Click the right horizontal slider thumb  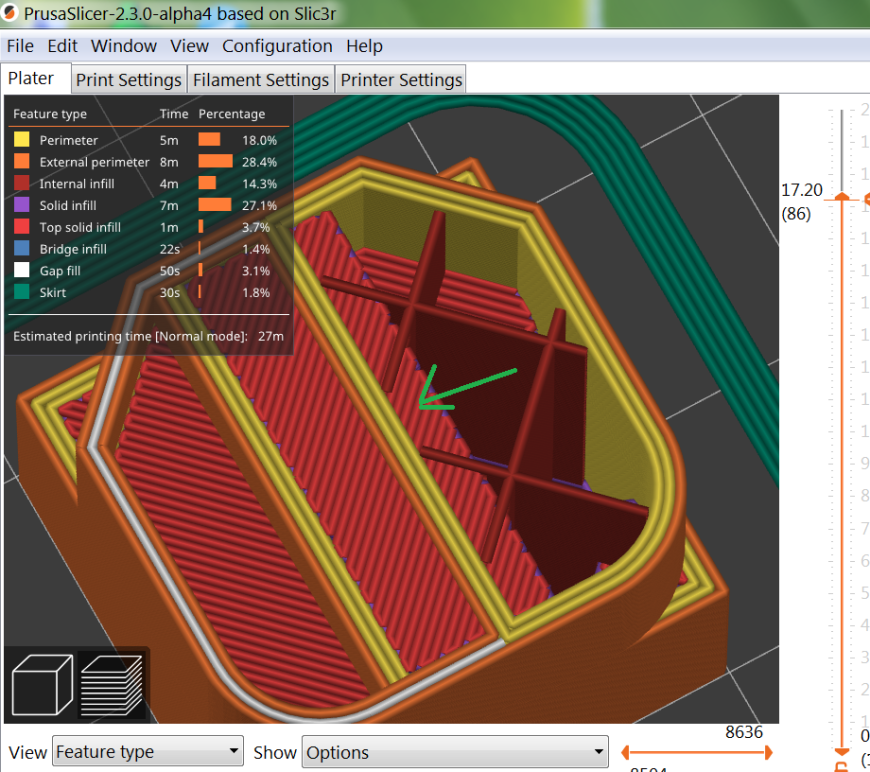[x=768, y=753]
